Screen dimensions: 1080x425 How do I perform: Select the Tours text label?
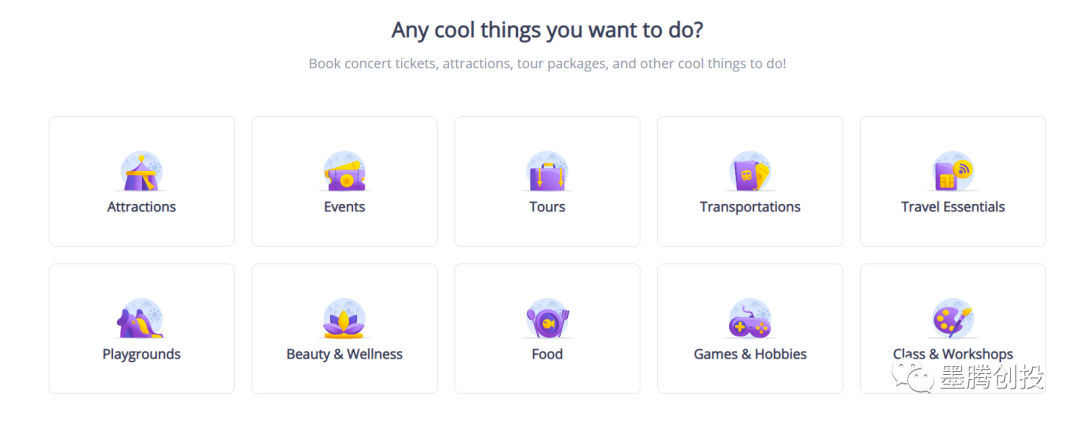point(547,207)
